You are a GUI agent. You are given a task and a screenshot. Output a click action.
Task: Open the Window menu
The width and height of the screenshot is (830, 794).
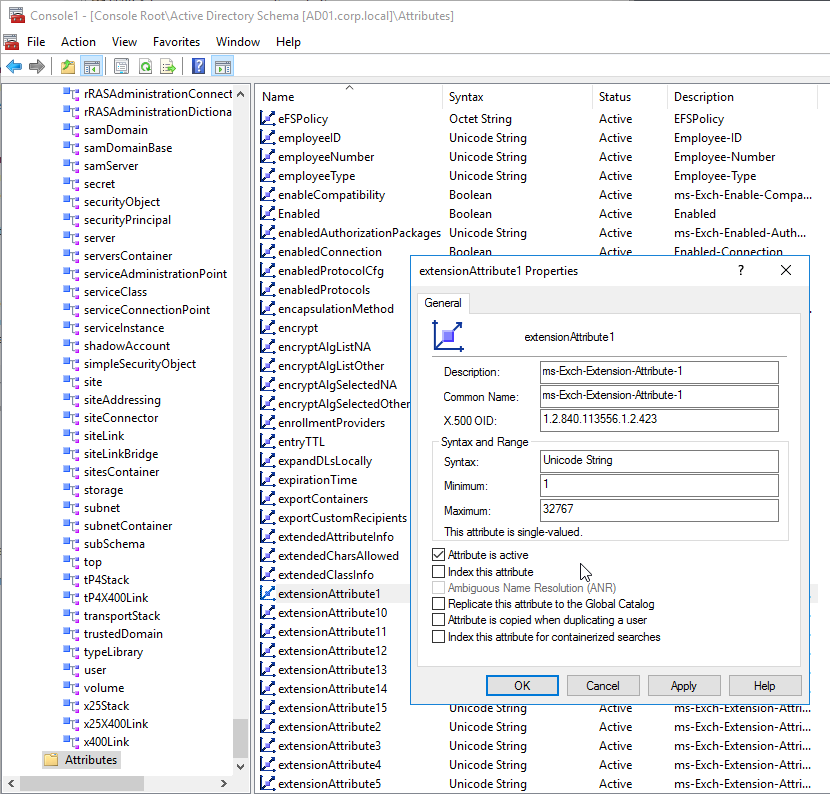pos(238,42)
